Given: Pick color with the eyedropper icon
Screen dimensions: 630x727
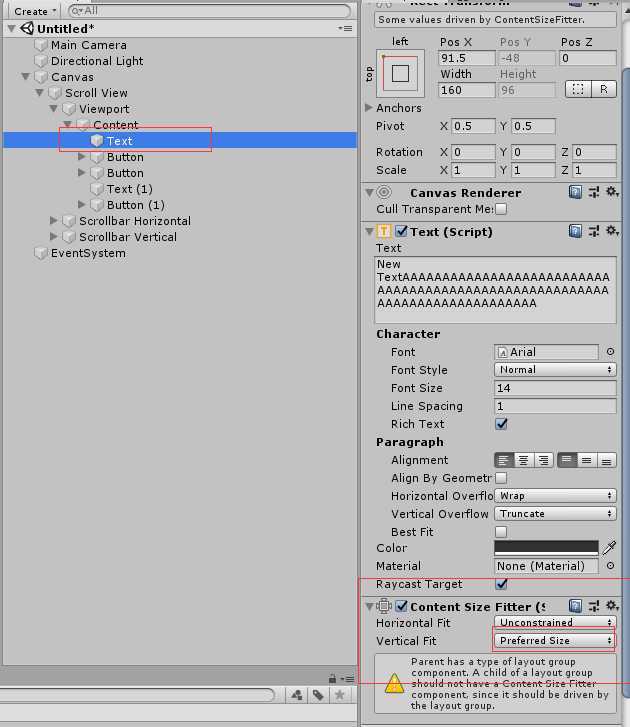Looking at the screenshot, I should coord(609,548).
